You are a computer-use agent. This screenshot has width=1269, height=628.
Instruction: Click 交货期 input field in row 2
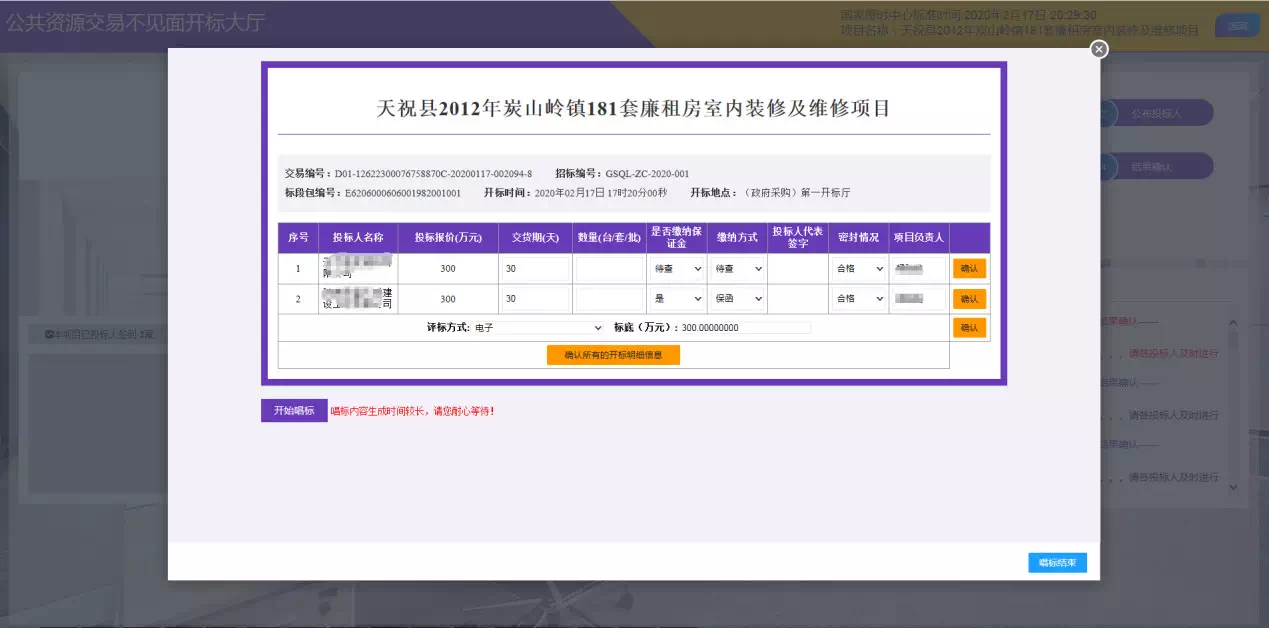coord(535,299)
